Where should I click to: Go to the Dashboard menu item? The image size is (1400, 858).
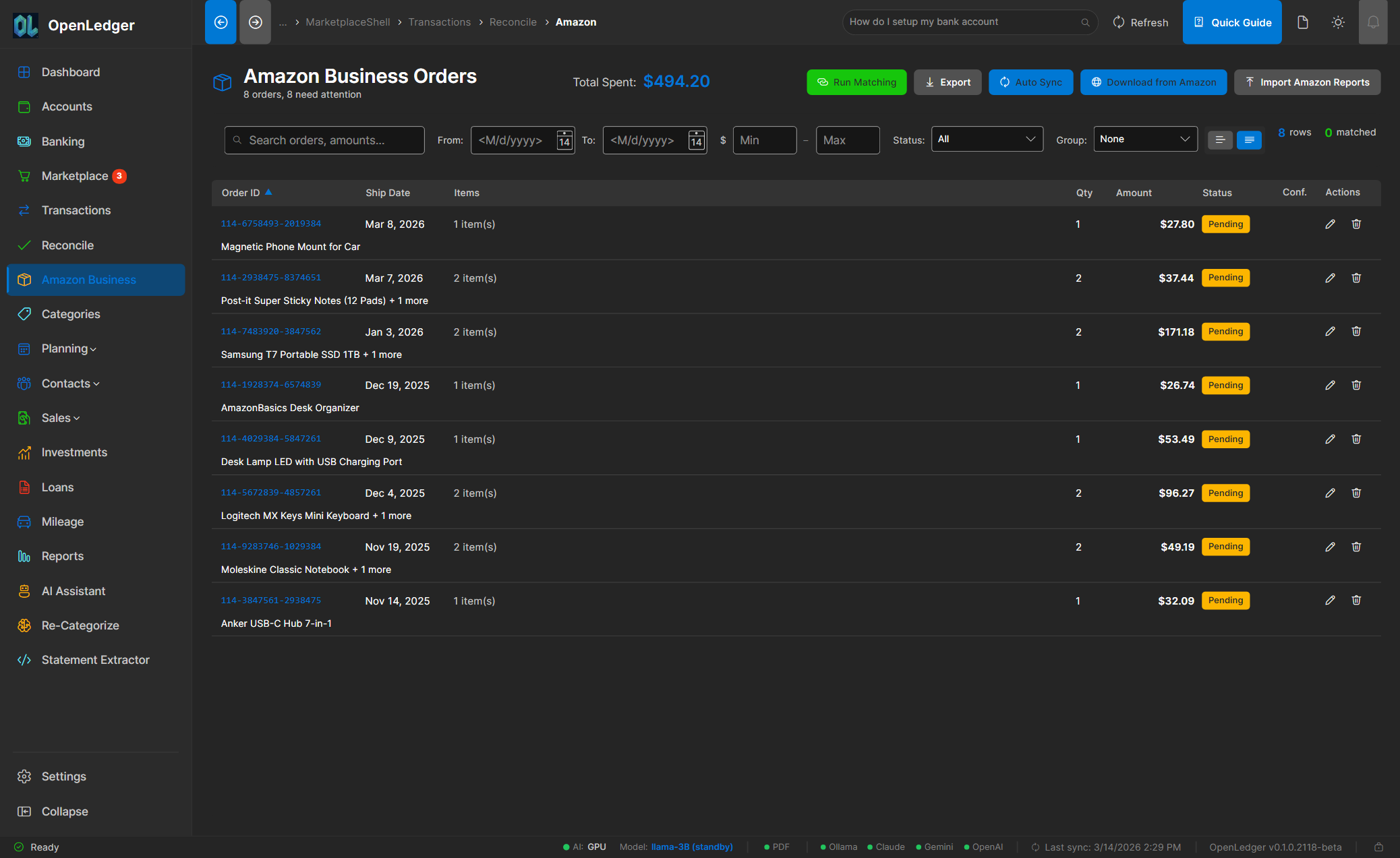click(x=71, y=71)
